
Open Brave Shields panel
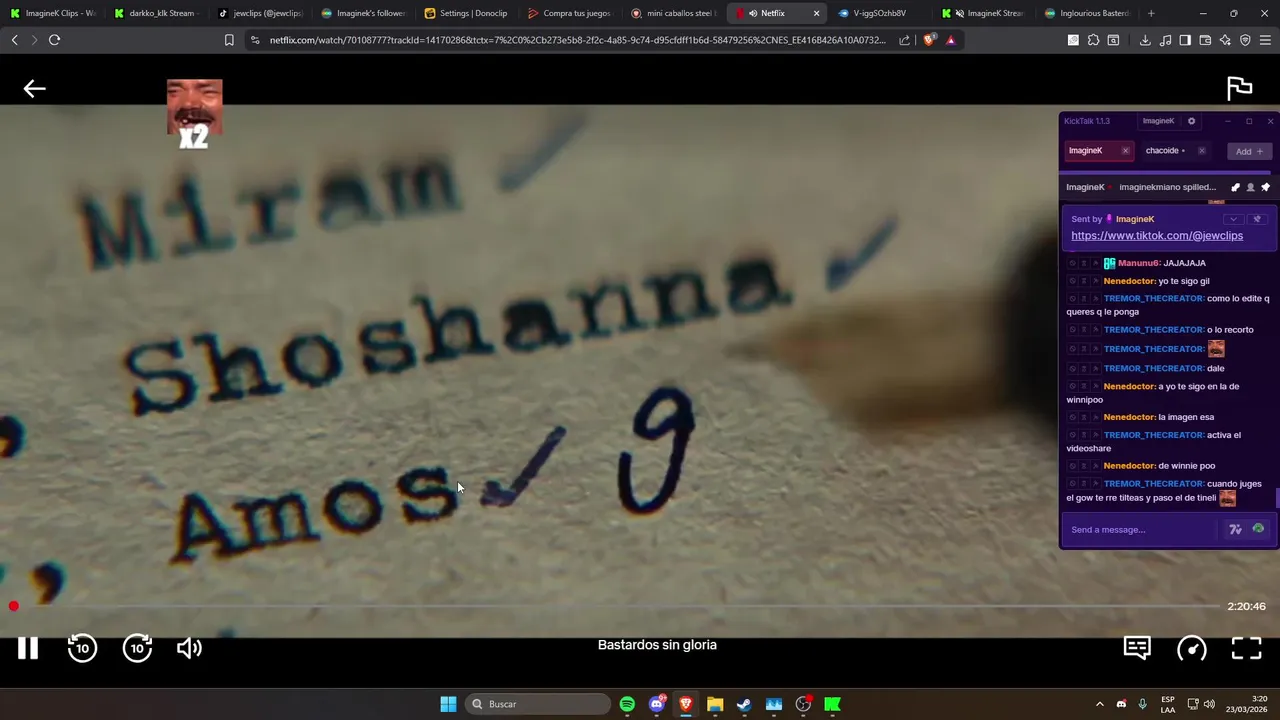930,40
